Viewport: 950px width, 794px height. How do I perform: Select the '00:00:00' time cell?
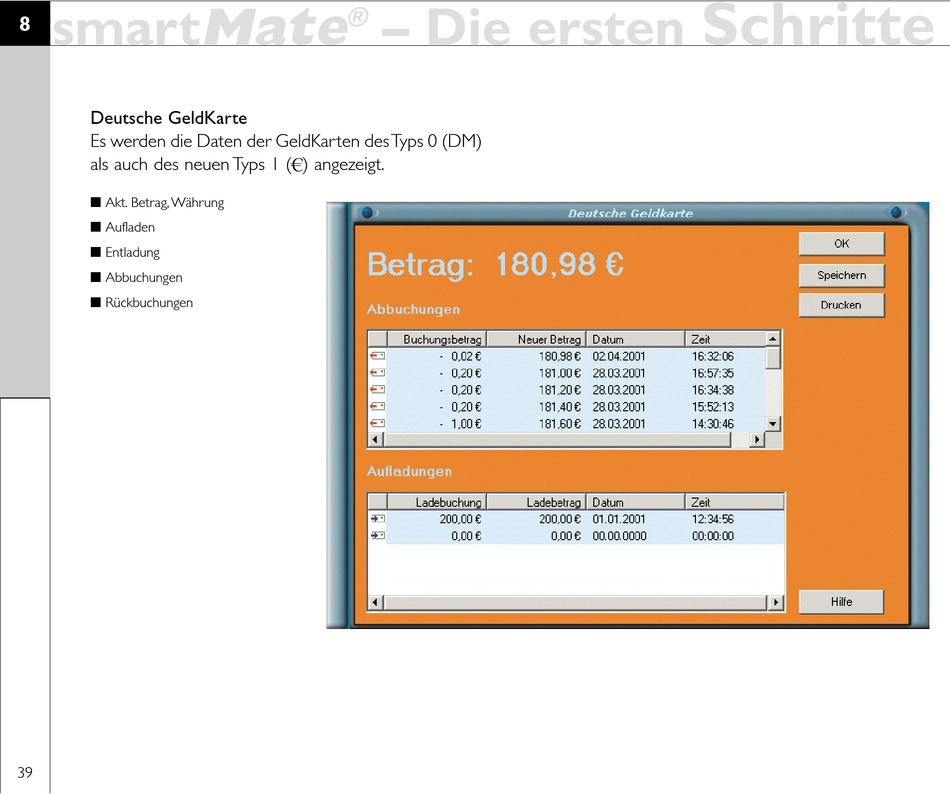[712, 536]
